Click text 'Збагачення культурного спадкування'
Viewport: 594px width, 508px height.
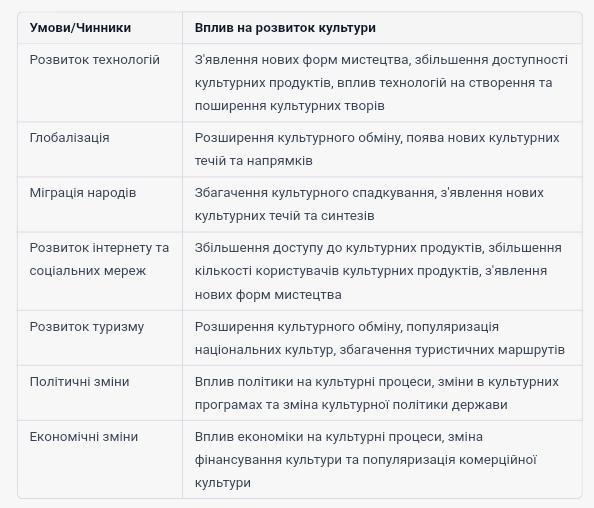point(314,193)
